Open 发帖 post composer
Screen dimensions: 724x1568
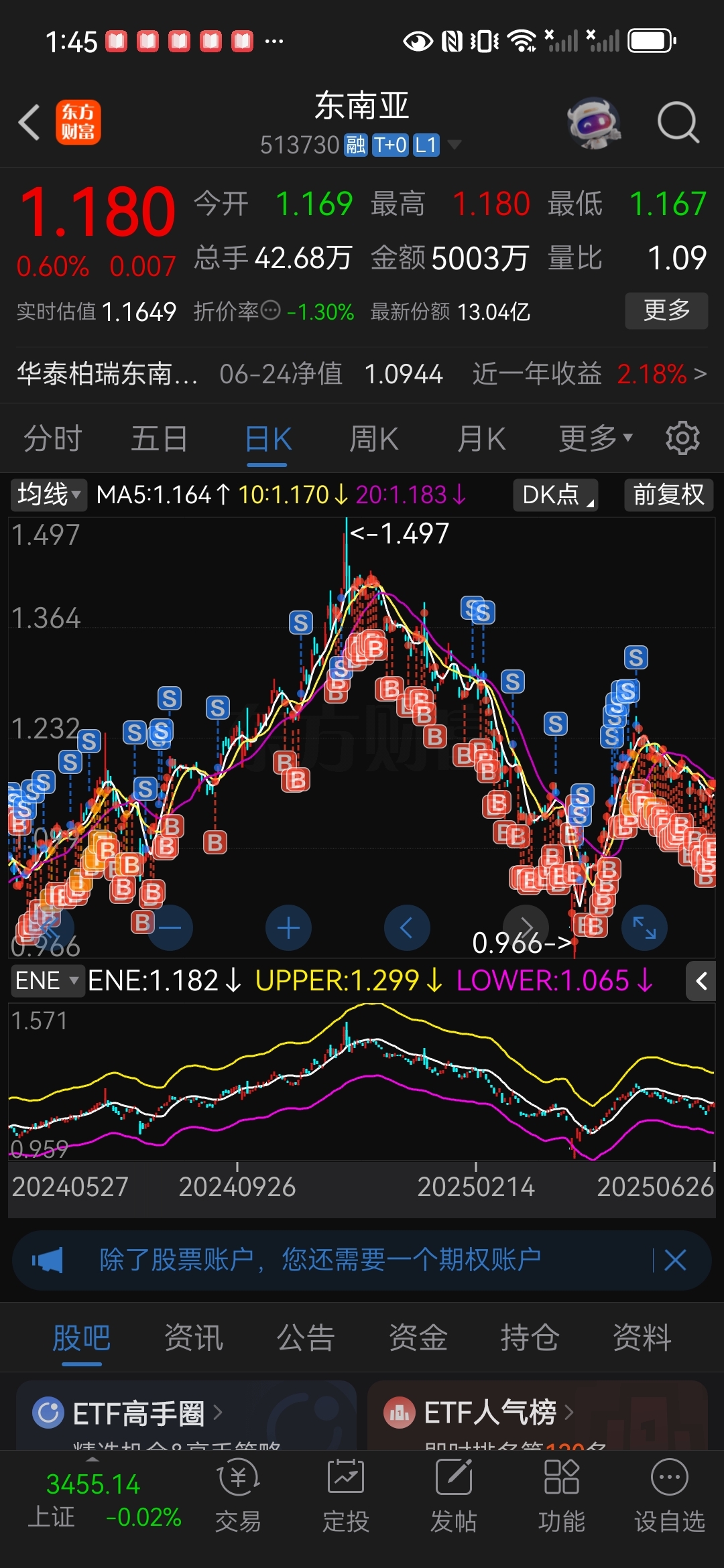click(x=454, y=1497)
